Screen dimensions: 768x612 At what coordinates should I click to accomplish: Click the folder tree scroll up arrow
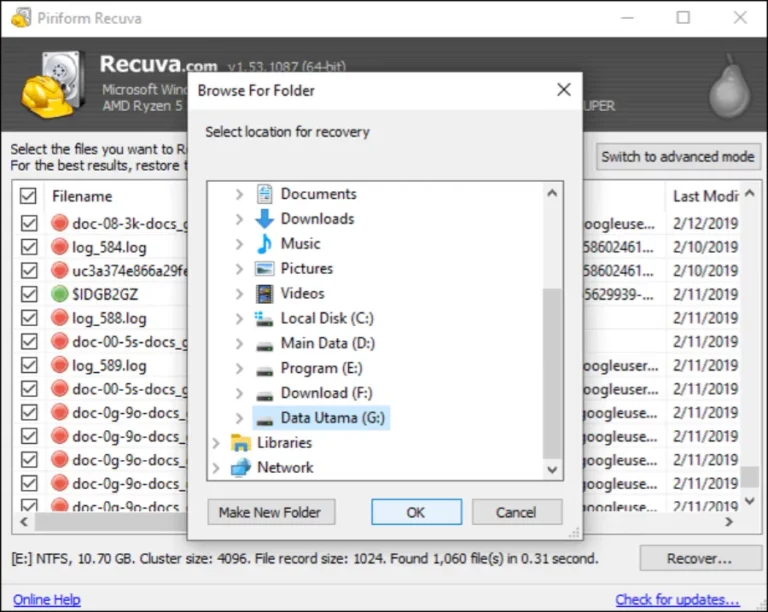tap(552, 193)
